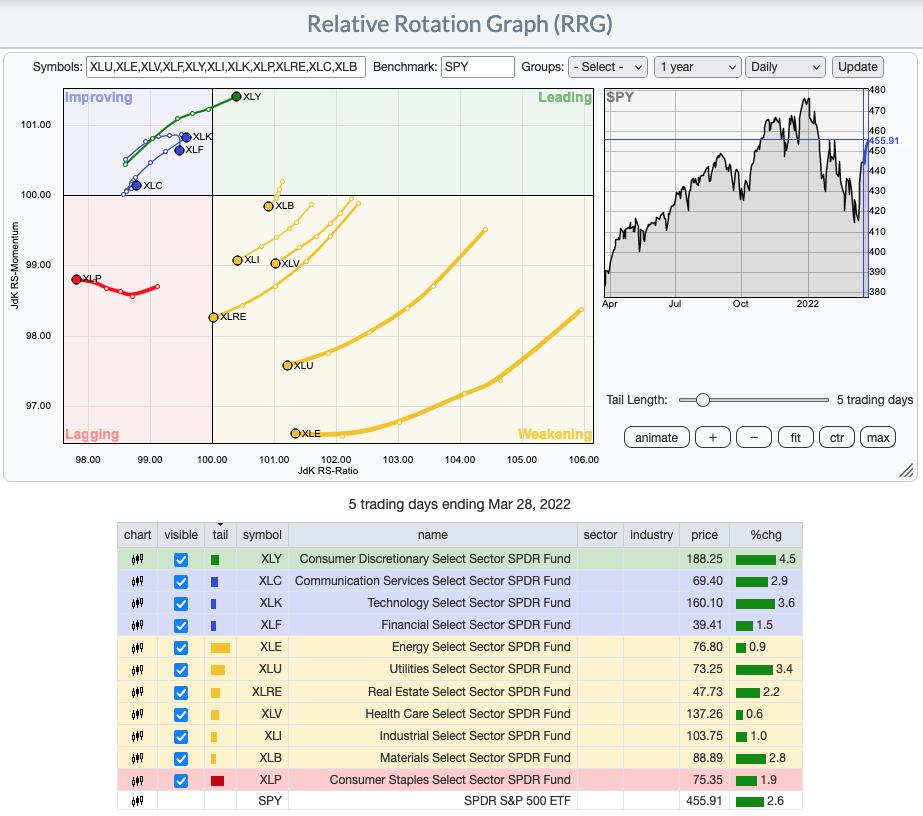Open chart icon for XLC row

[137, 581]
